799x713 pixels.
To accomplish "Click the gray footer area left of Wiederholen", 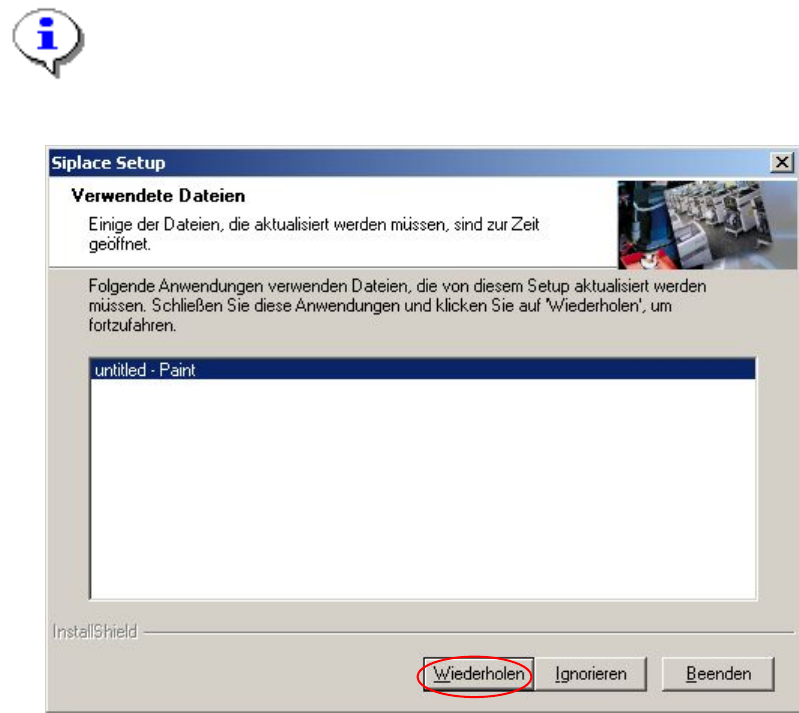I will pyautogui.click(x=234, y=674).
